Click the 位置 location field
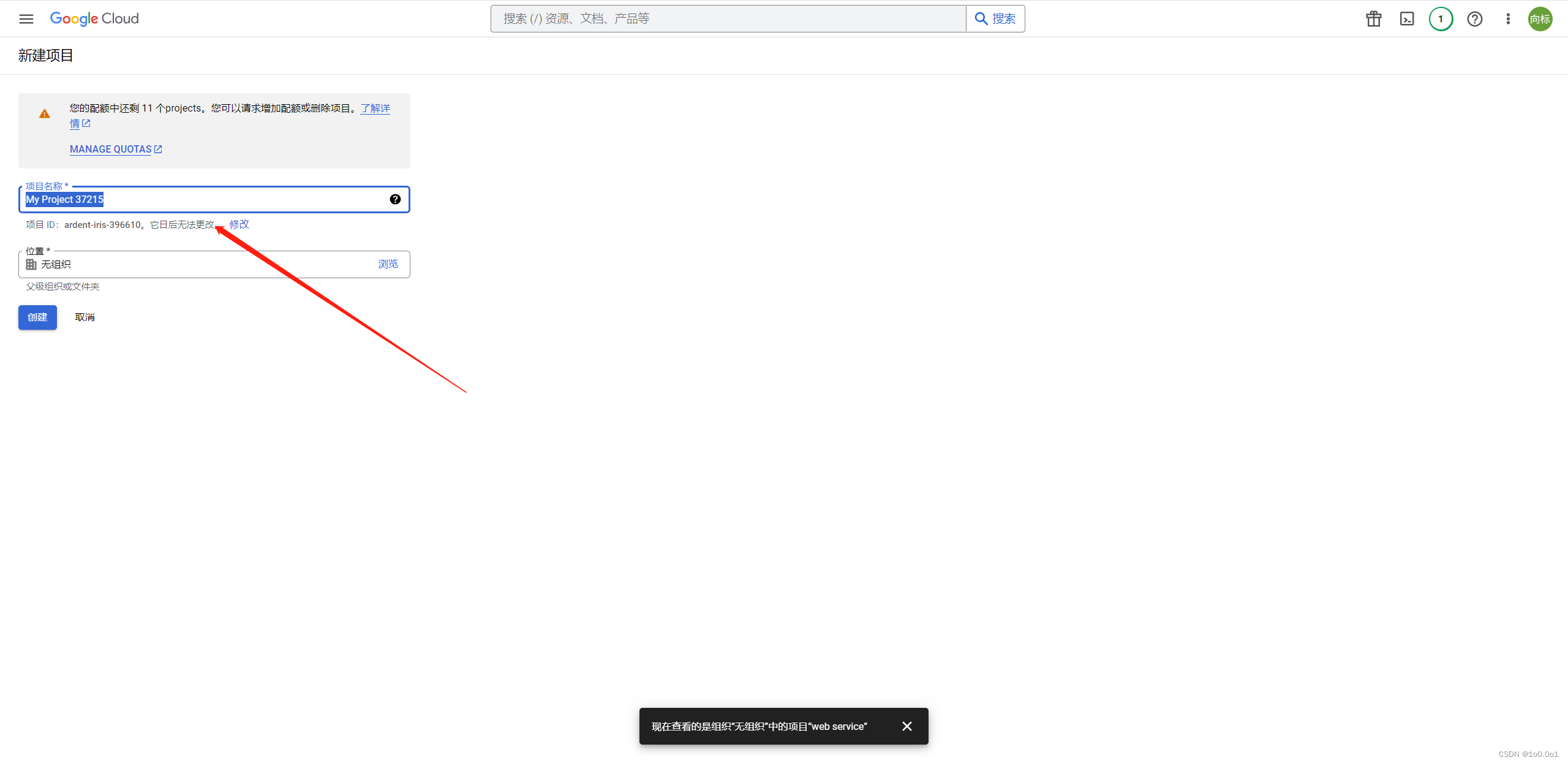This screenshot has height=763, width=1568. point(214,264)
